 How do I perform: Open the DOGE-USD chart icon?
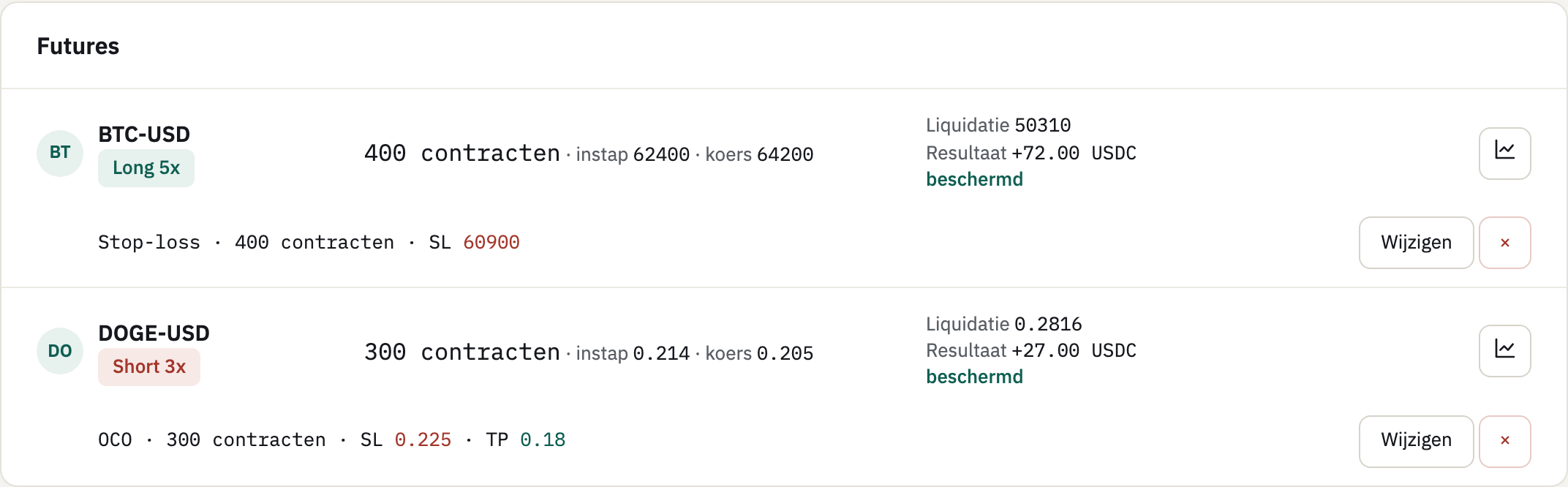(1504, 351)
